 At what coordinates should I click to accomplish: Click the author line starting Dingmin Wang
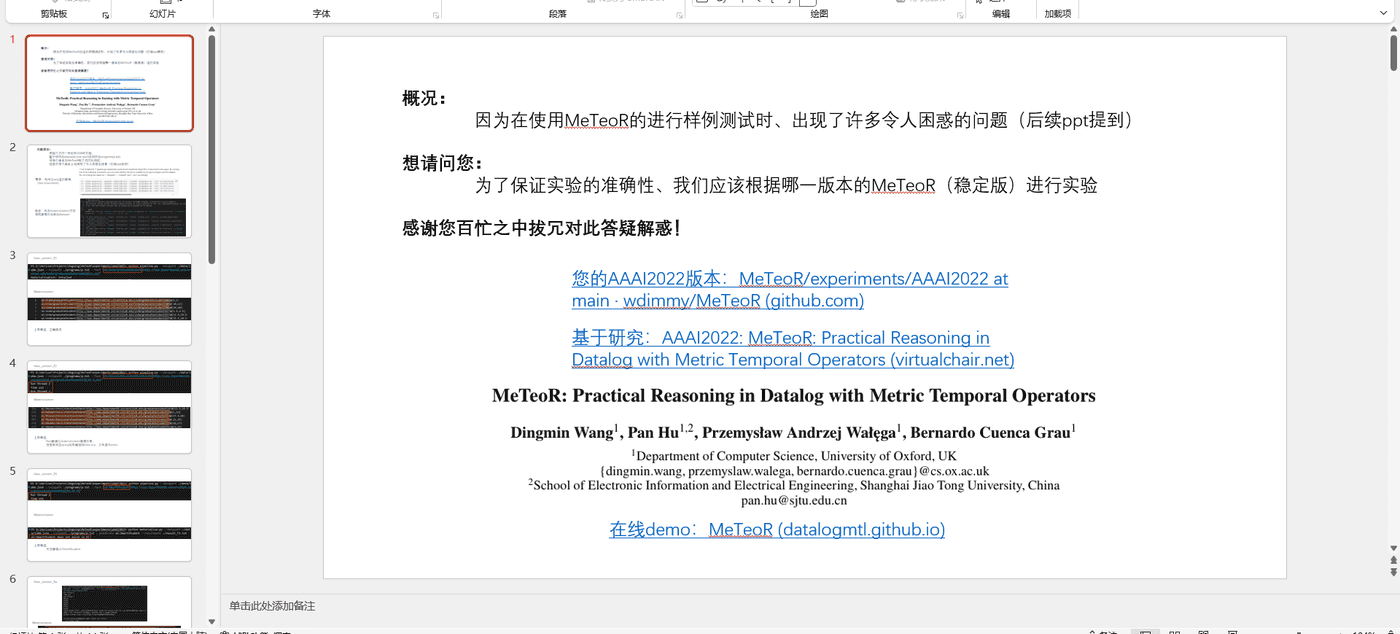(793, 432)
